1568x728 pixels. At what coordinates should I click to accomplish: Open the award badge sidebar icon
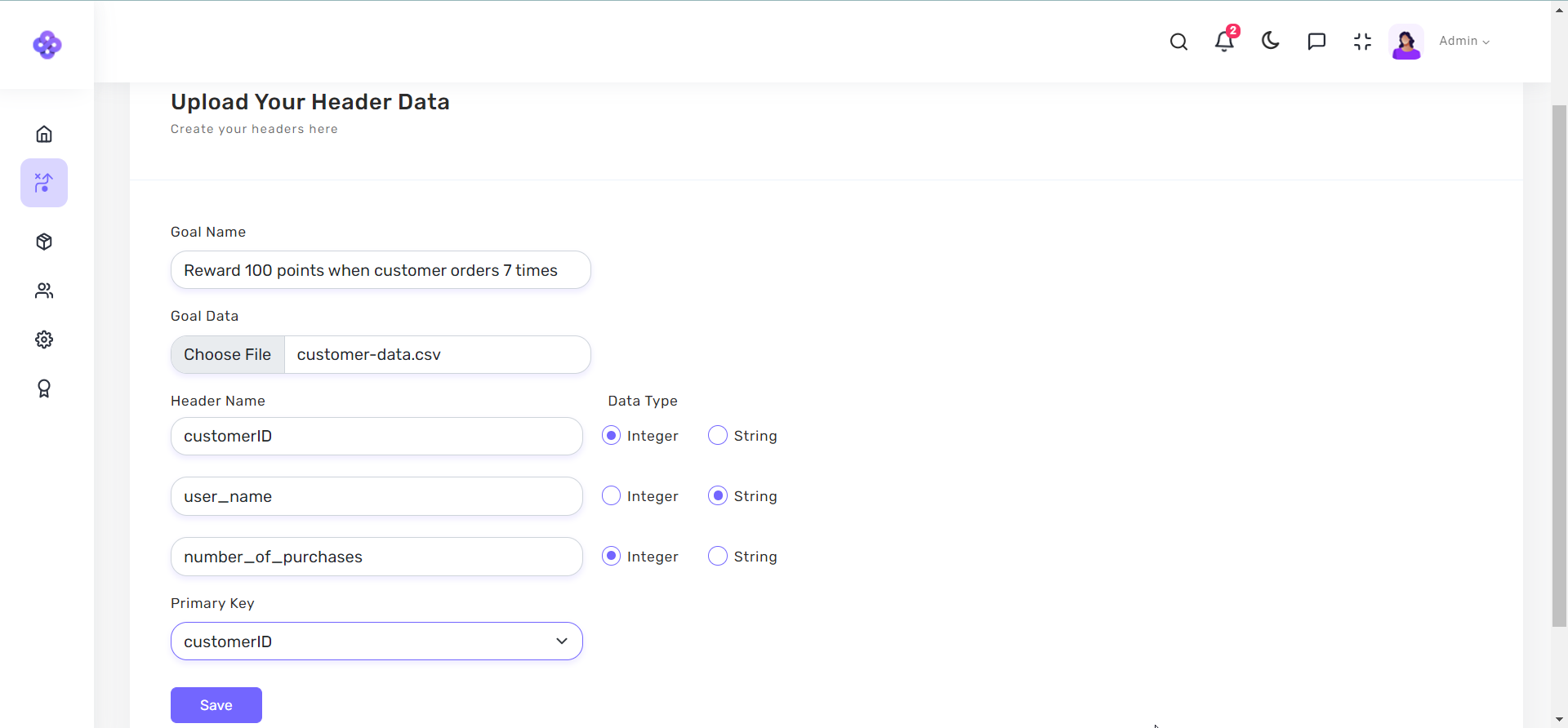pos(44,388)
